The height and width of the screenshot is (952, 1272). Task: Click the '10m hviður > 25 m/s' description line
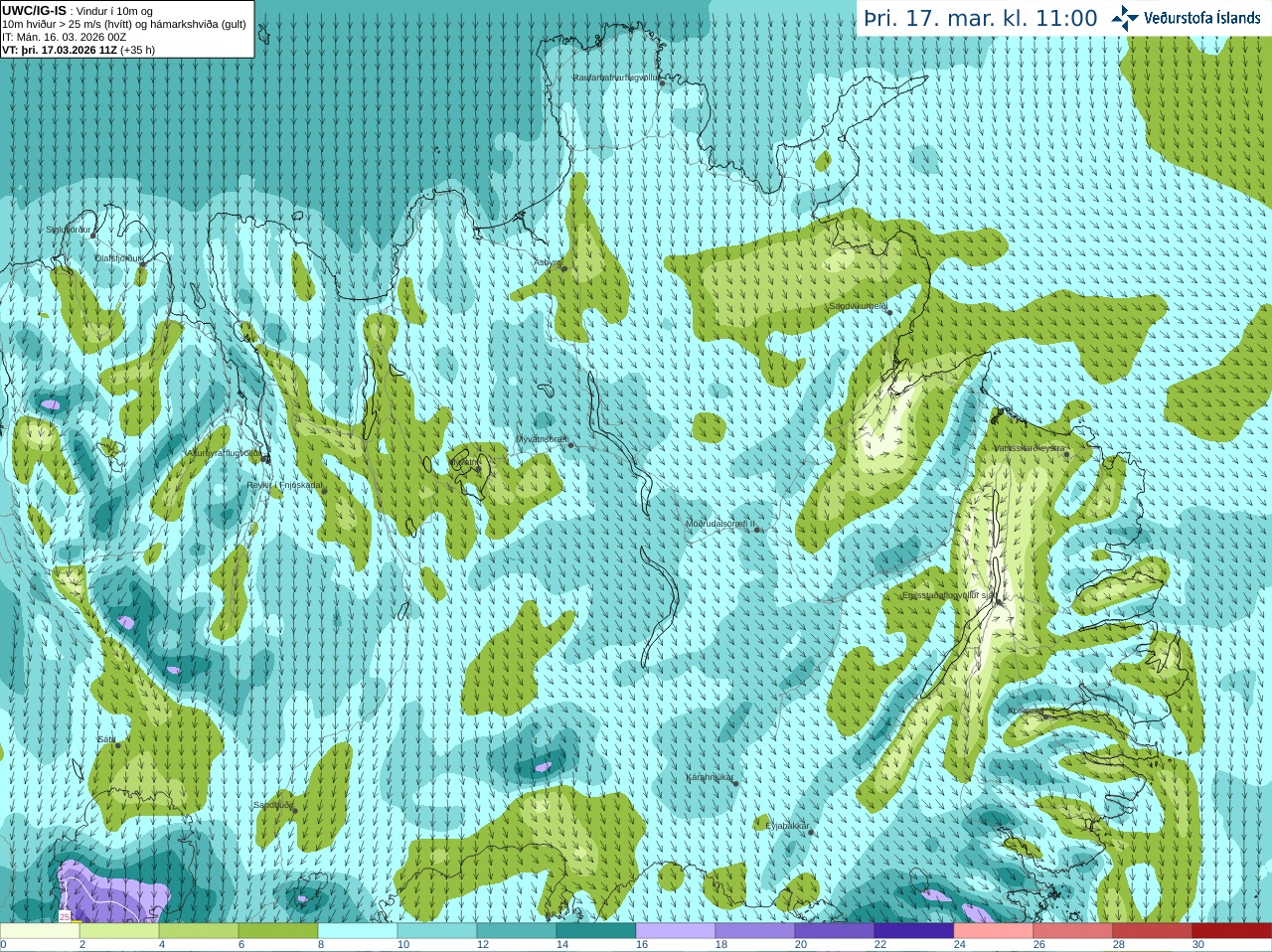(x=124, y=24)
